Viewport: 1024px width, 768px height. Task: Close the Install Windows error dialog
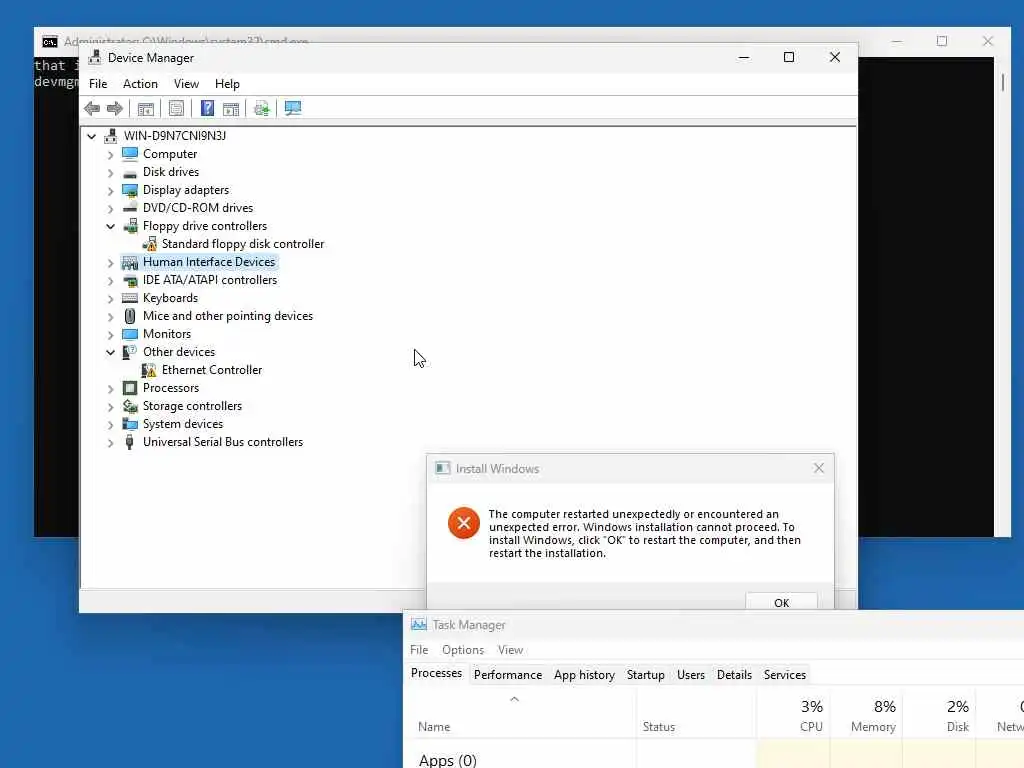click(x=818, y=468)
